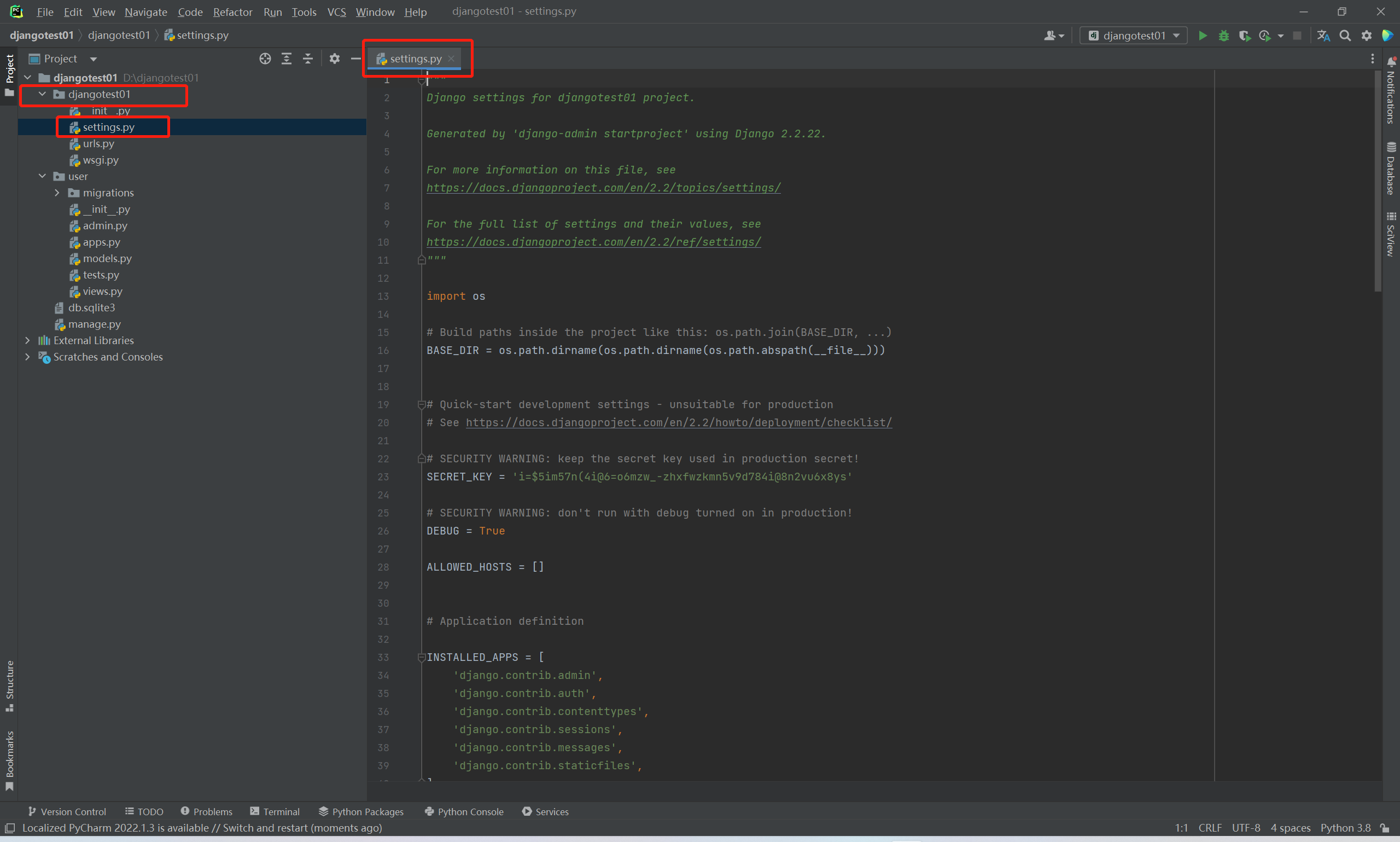1400x842 pixels.
Task: Click 4 spaces indent setting in status bar
Action: coord(1290,828)
